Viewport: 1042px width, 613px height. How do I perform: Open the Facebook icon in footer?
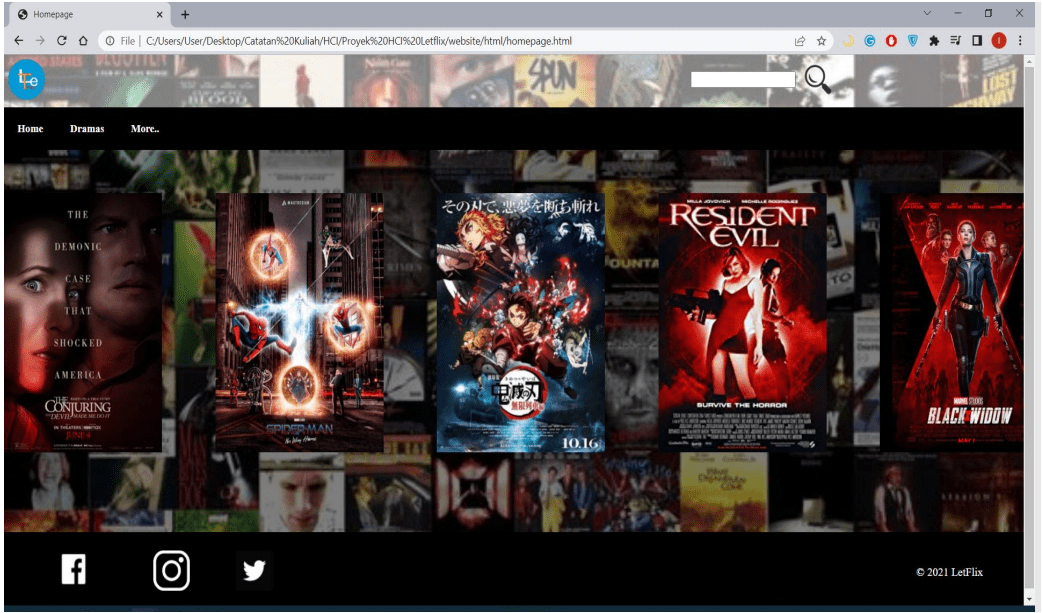point(73,570)
